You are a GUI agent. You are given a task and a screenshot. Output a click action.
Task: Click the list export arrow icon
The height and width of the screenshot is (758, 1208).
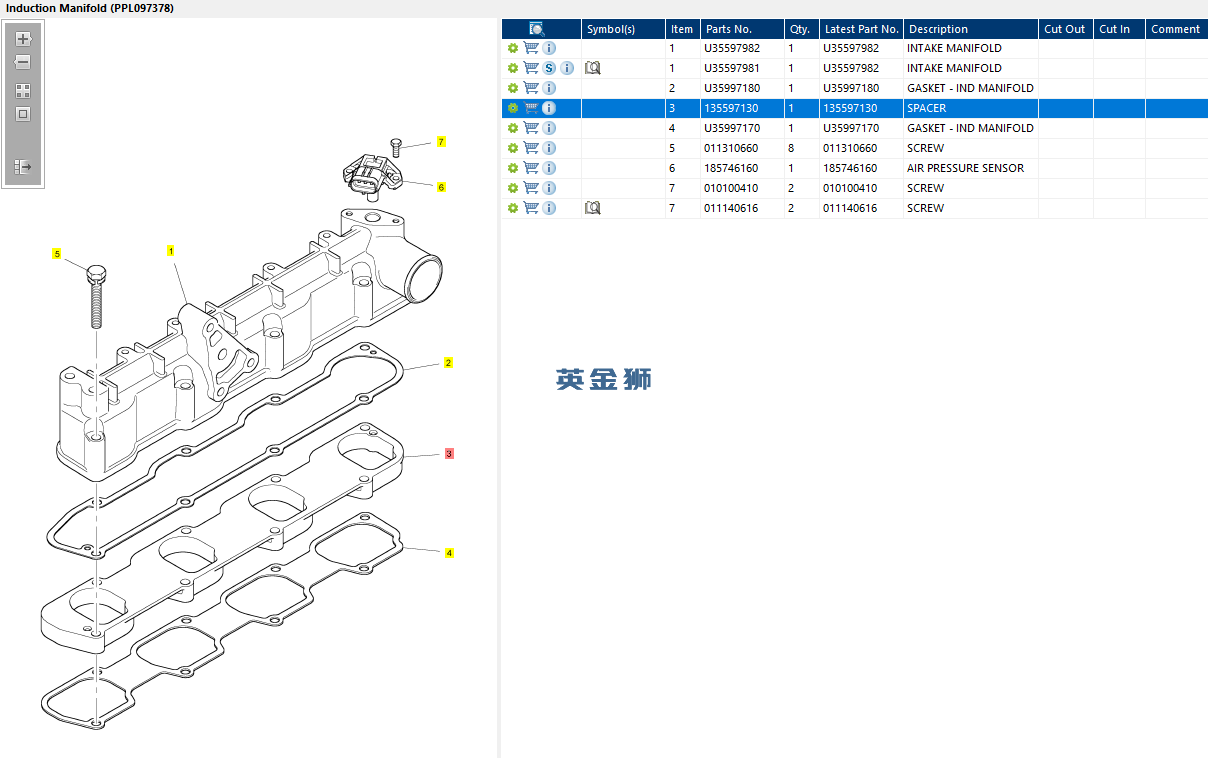(23, 167)
